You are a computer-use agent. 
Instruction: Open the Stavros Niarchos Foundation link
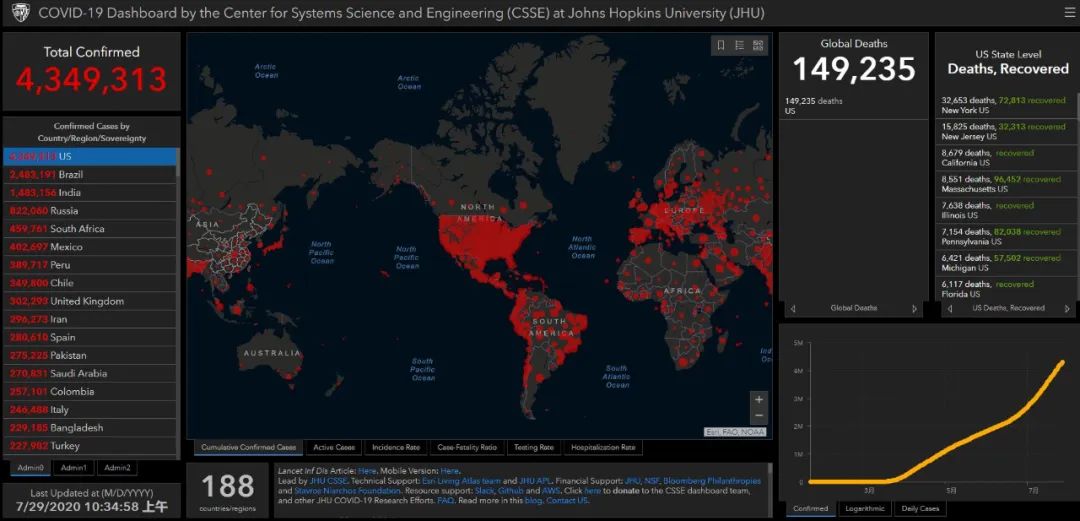[x=348, y=491]
